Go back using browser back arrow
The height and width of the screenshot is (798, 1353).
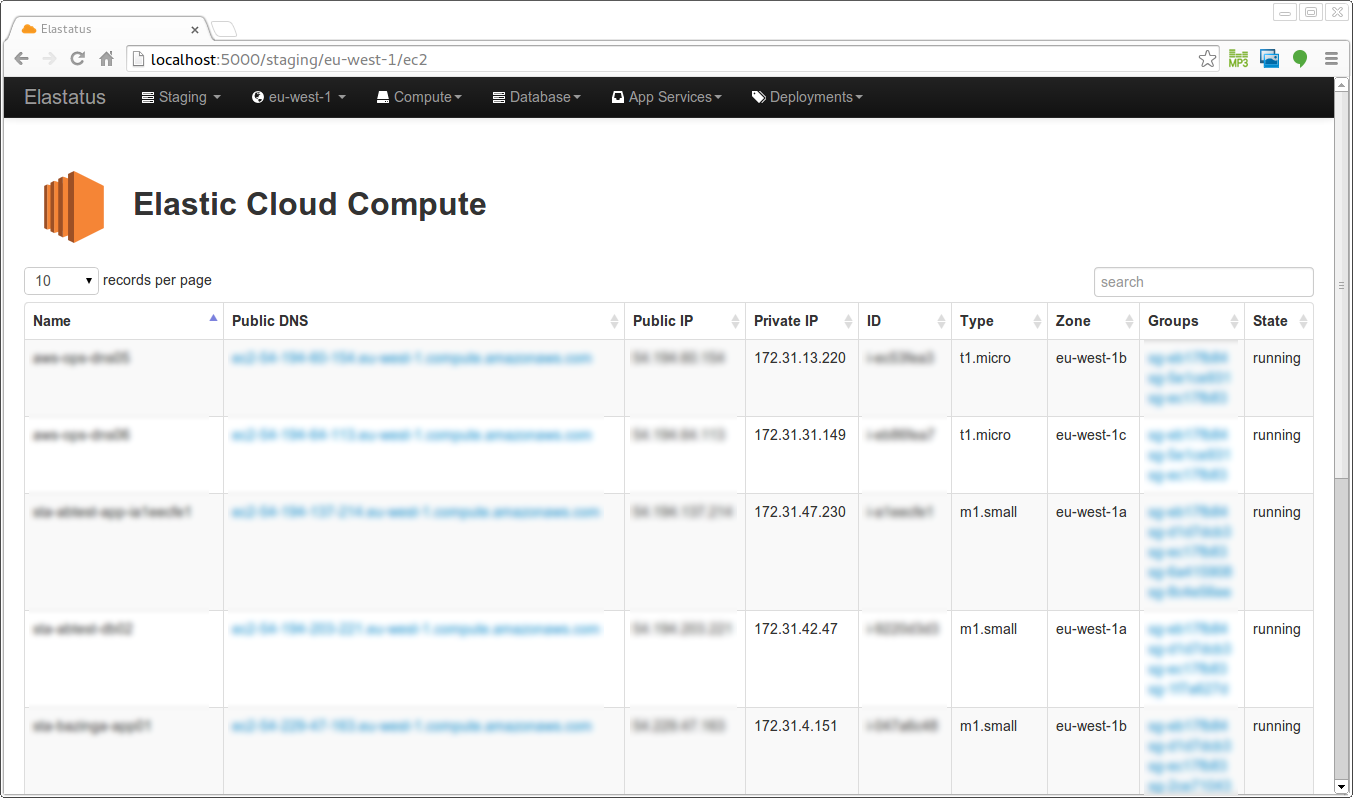coord(21,59)
